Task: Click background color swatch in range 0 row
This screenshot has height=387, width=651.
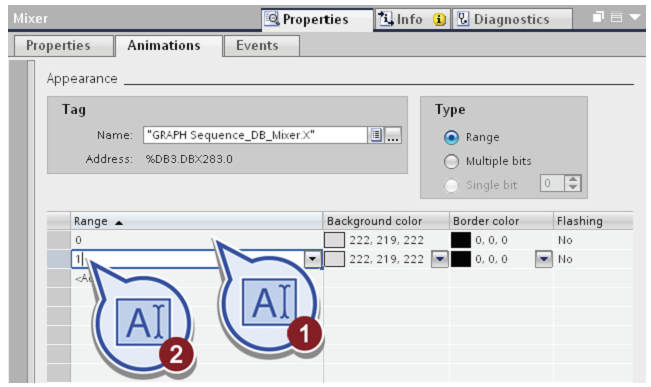Action: [x=334, y=240]
